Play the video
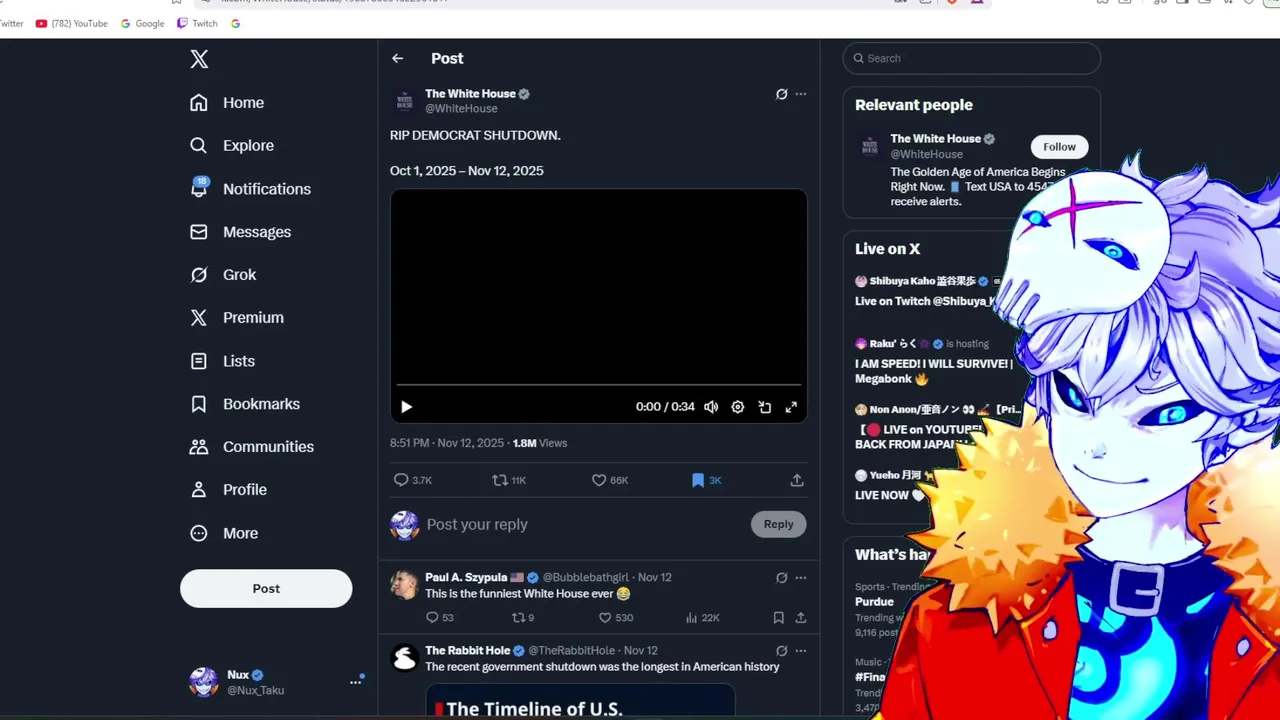This screenshot has height=720, width=1280. click(x=406, y=407)
